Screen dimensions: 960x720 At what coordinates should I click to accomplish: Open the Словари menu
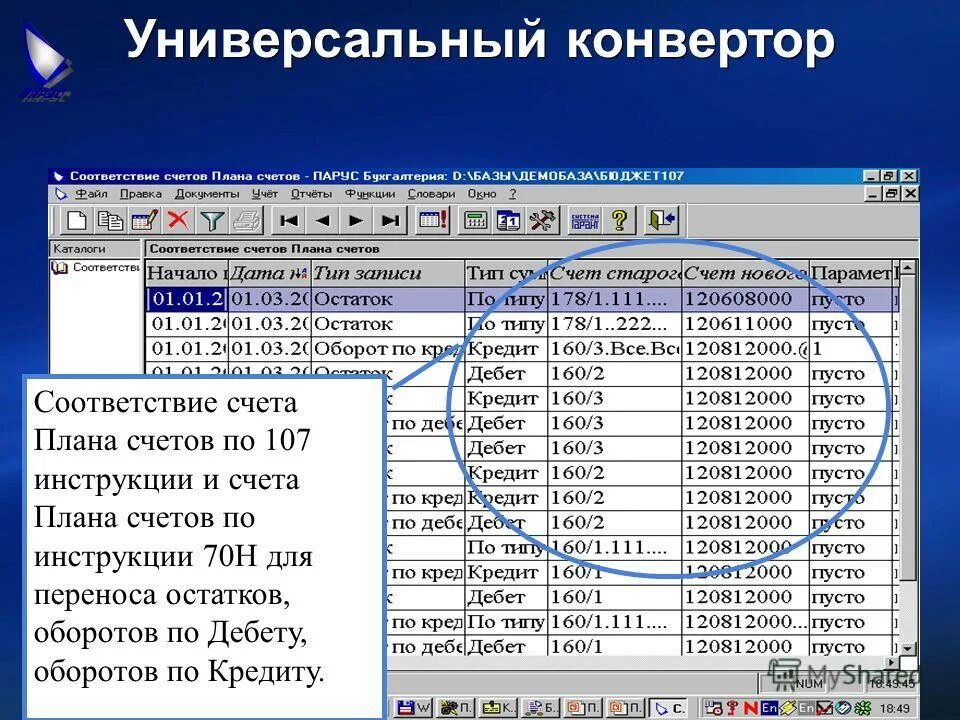[430, 194]
